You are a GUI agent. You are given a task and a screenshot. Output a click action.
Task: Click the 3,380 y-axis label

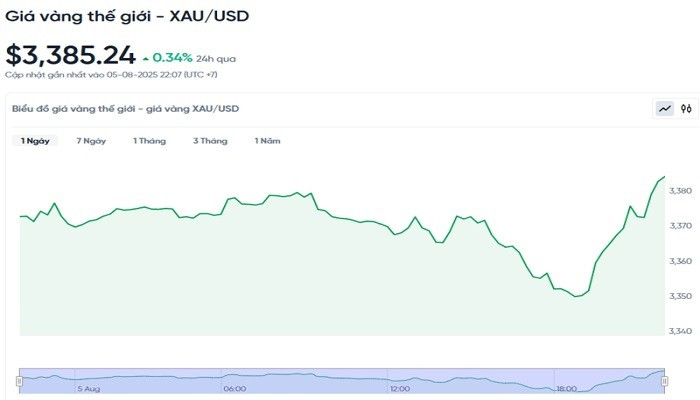pyautogui.click(x=680, y=191)
